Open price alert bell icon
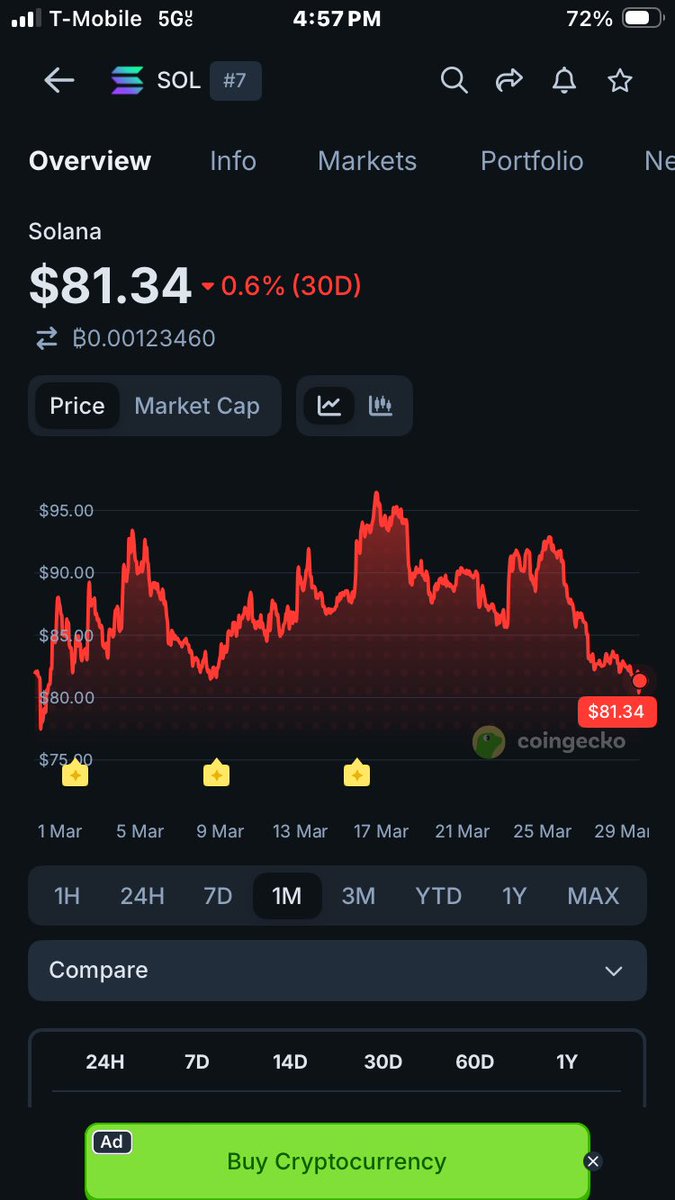The width and height of the screenshot is (675, 1200). point(565,81)
